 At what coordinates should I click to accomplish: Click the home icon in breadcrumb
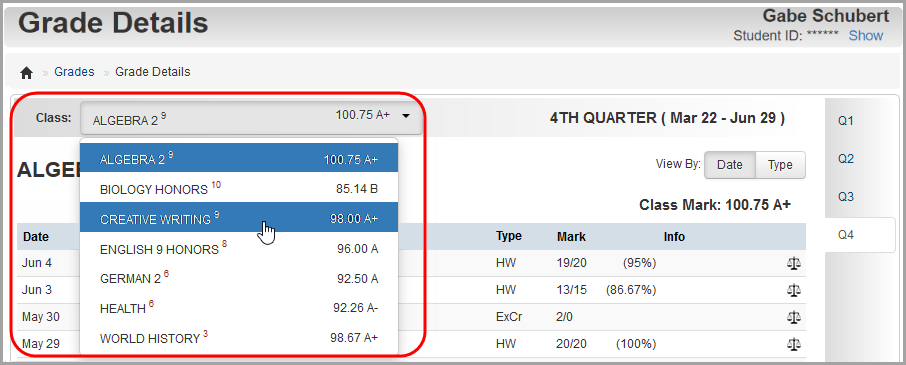point(27,73)
